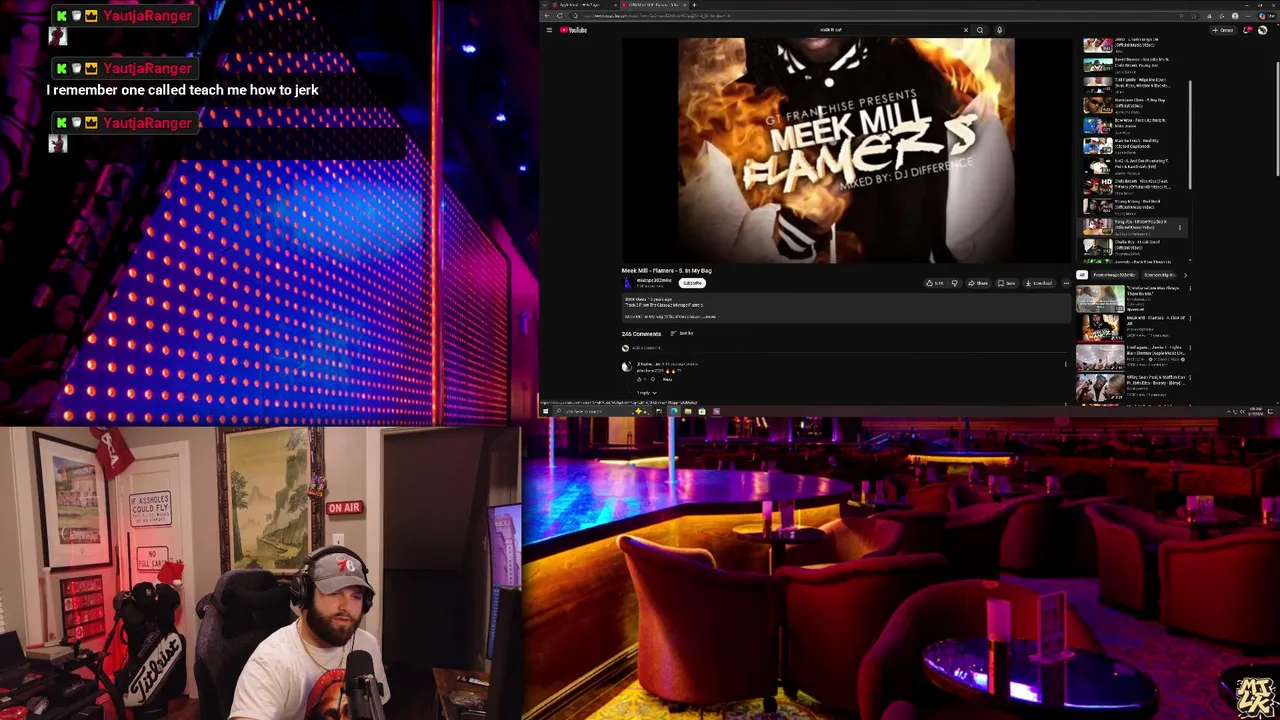Start voice search with the microphone
The height and width of the screenshot is (720, 1280).
coord(999,30)
